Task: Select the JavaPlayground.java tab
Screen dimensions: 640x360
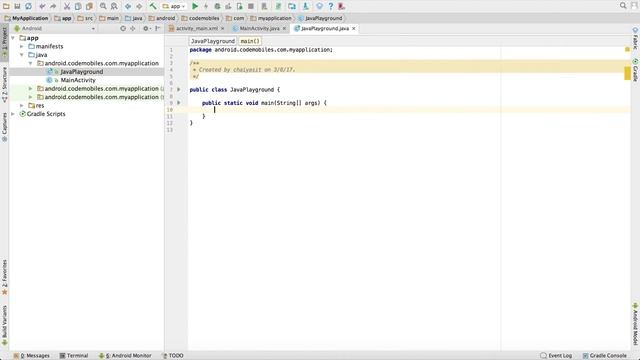Action: pos(325,29)
